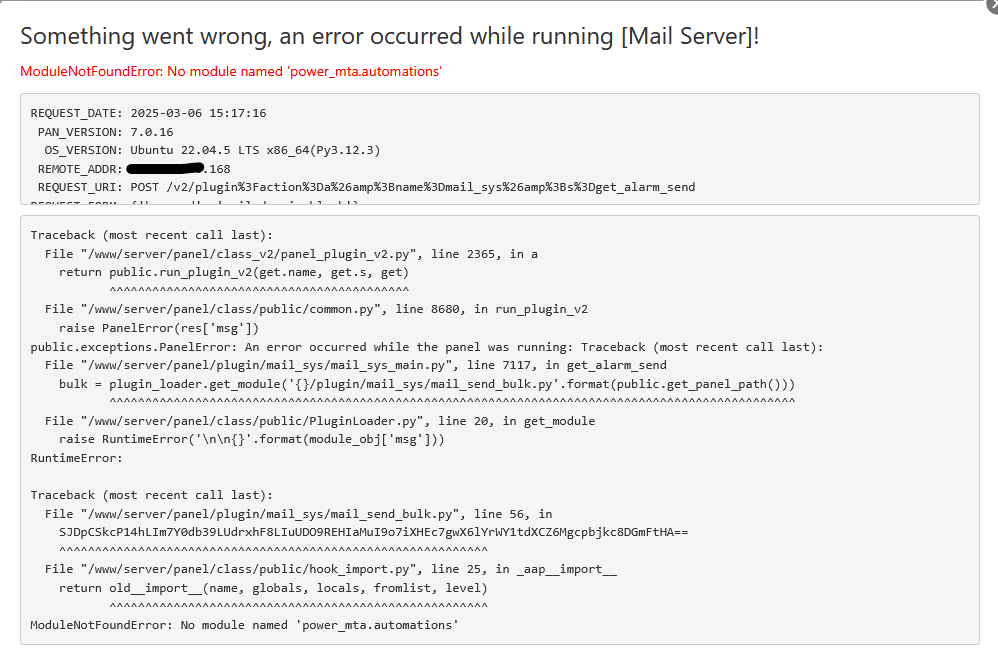Click the REQUEST_DATE line in request info

148,113
